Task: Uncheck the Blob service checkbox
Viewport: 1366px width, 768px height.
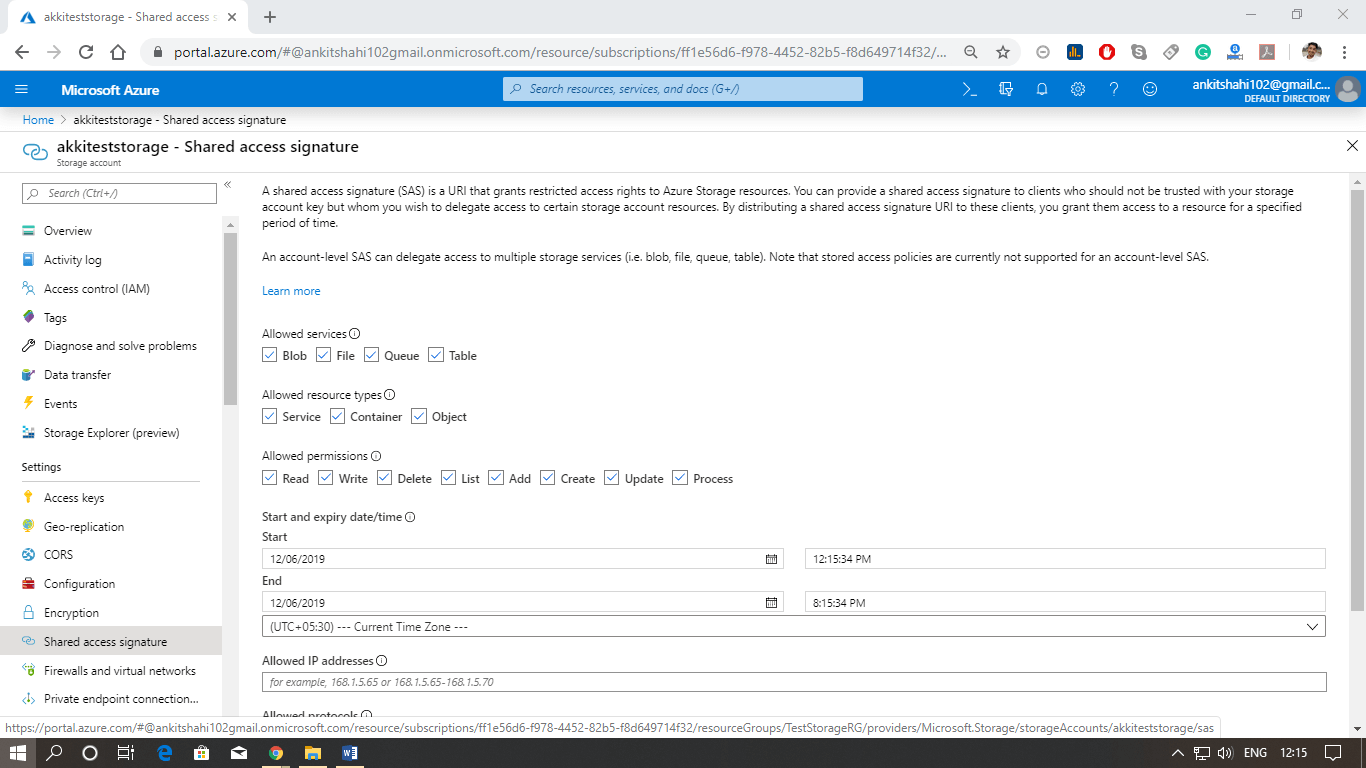Action: coord(270,355)
